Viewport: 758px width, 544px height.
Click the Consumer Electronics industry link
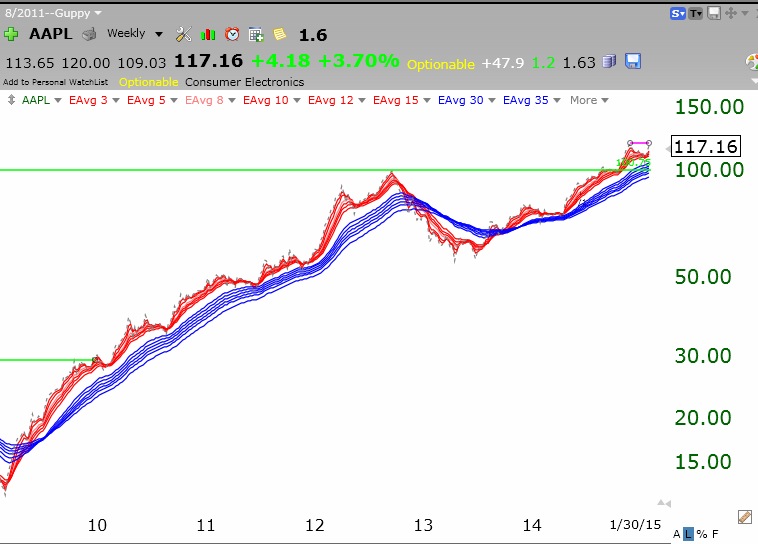coord(245,82)
